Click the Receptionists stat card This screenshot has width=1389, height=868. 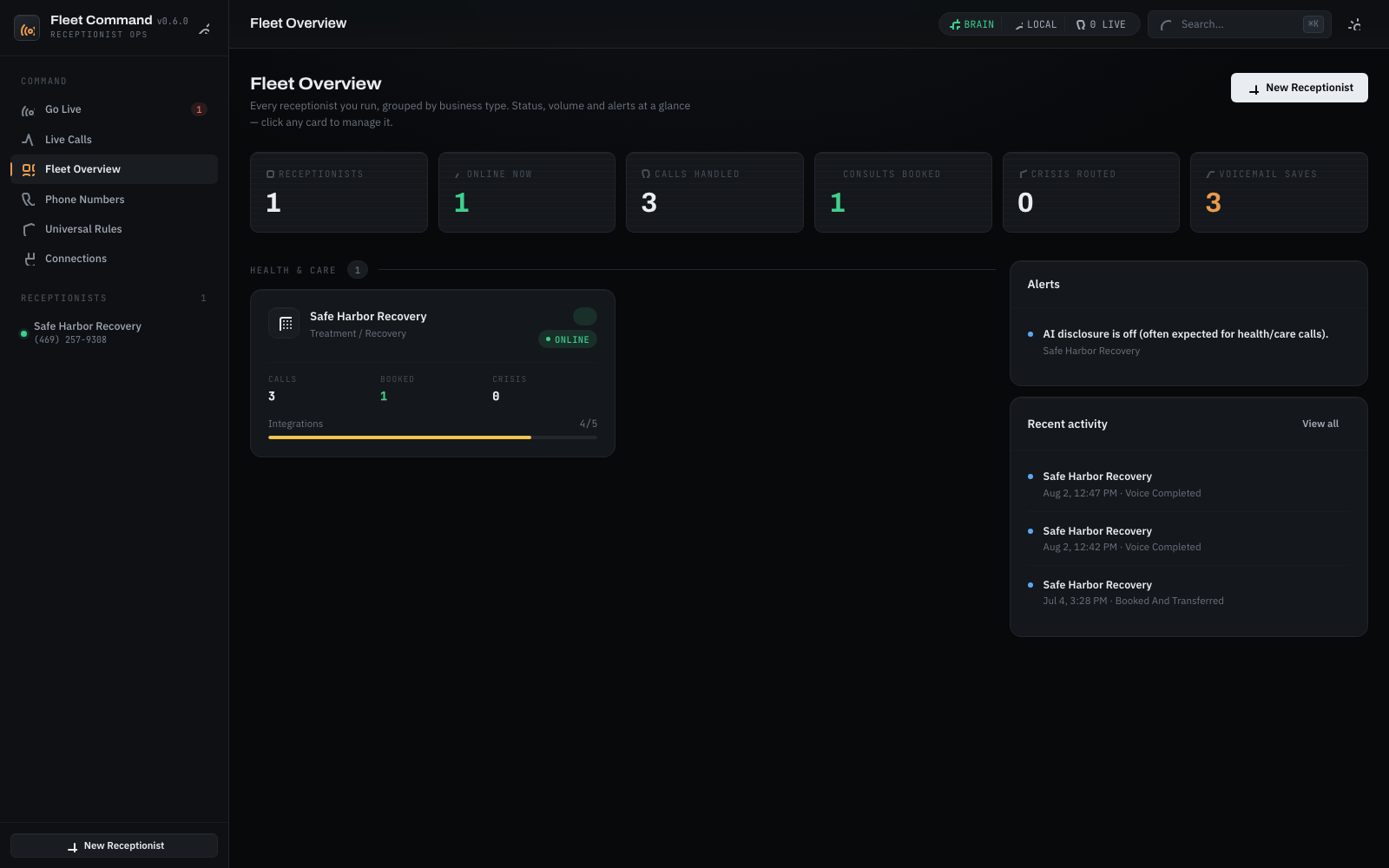[x=339, y=193]
